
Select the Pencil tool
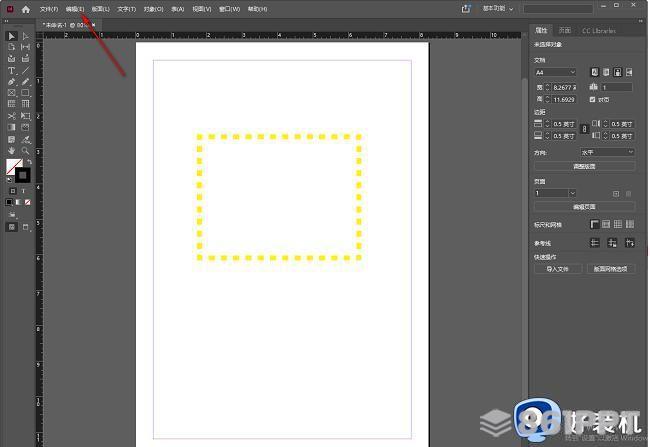(26, 82)
